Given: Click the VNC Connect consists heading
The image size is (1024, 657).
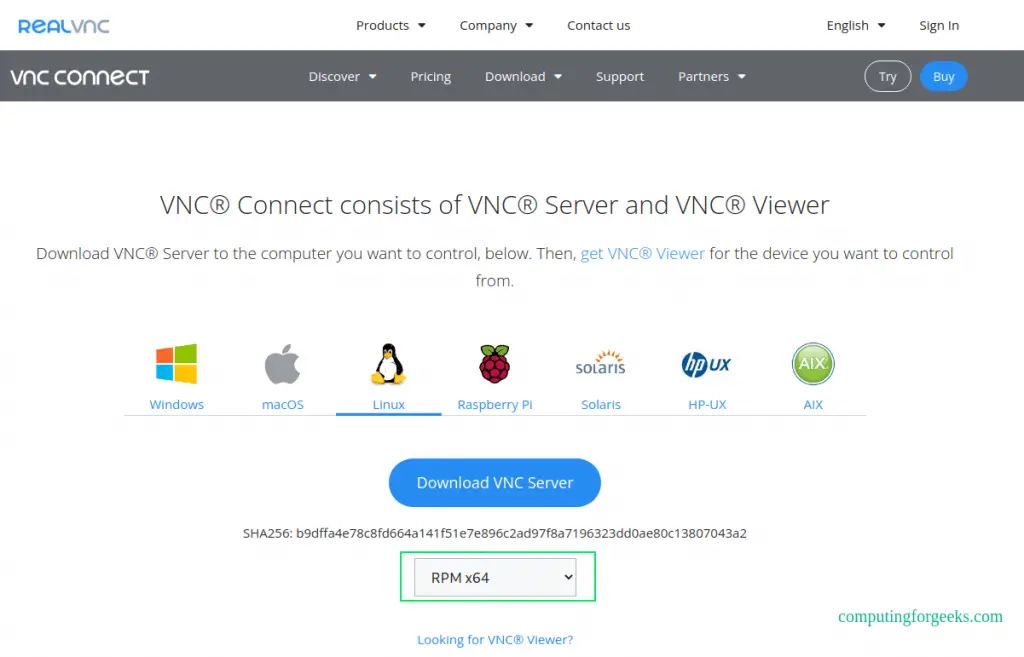Looking at the screenshot, I should 494,205.
